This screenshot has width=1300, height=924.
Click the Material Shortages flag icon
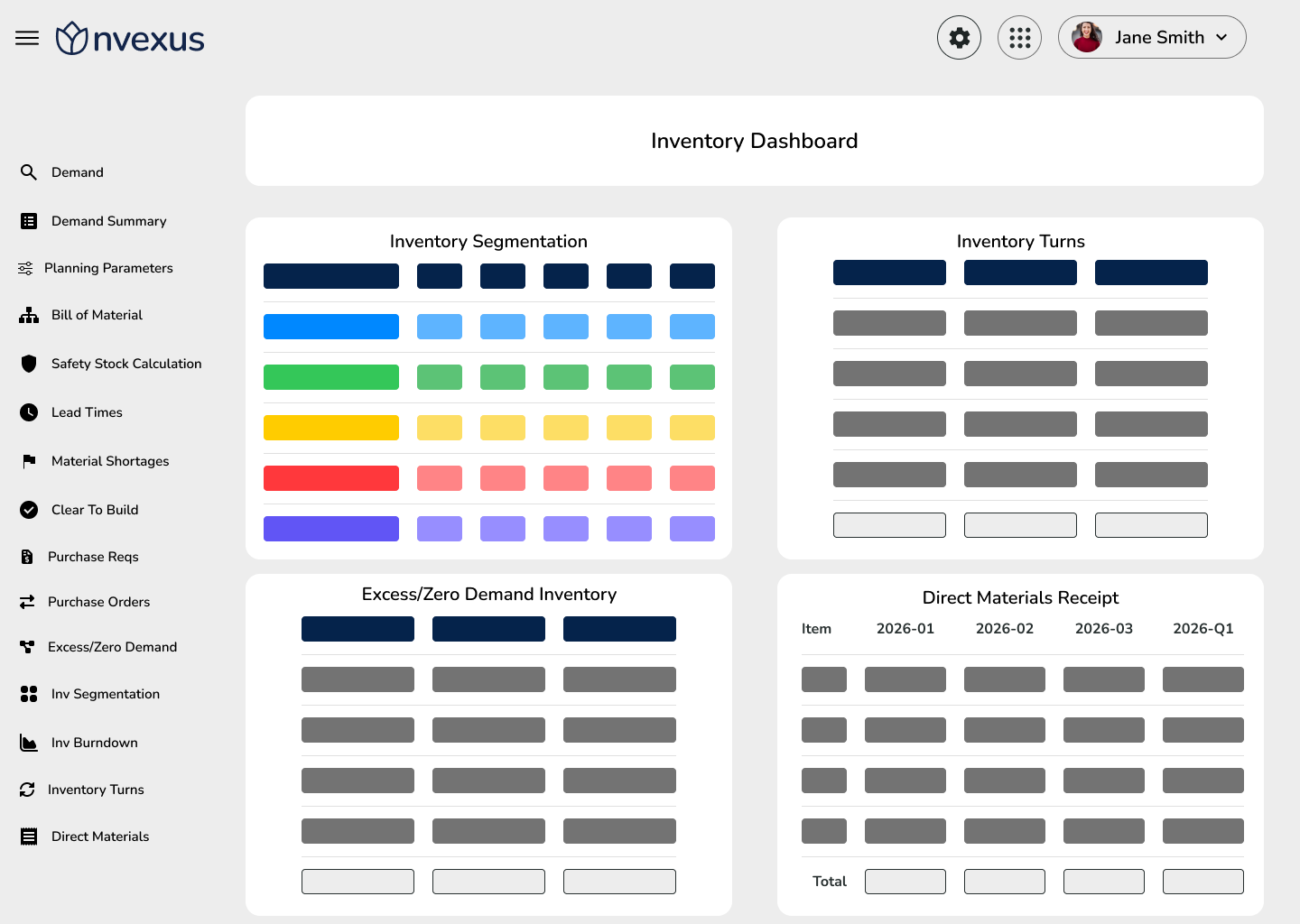[x=29, y=461]
